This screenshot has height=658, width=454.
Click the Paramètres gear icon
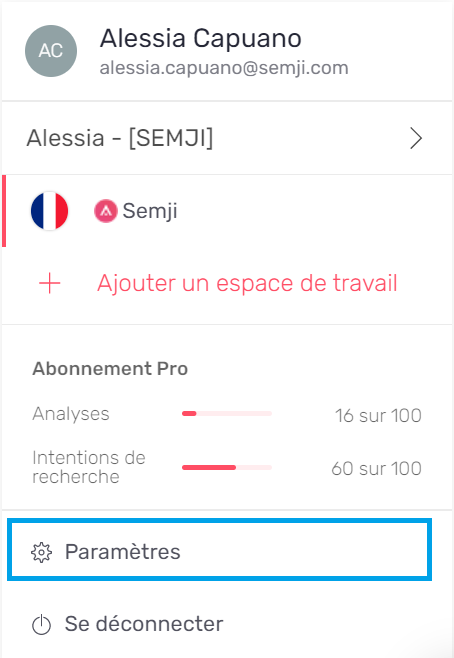pyautogui.click(x=42, y=552)
